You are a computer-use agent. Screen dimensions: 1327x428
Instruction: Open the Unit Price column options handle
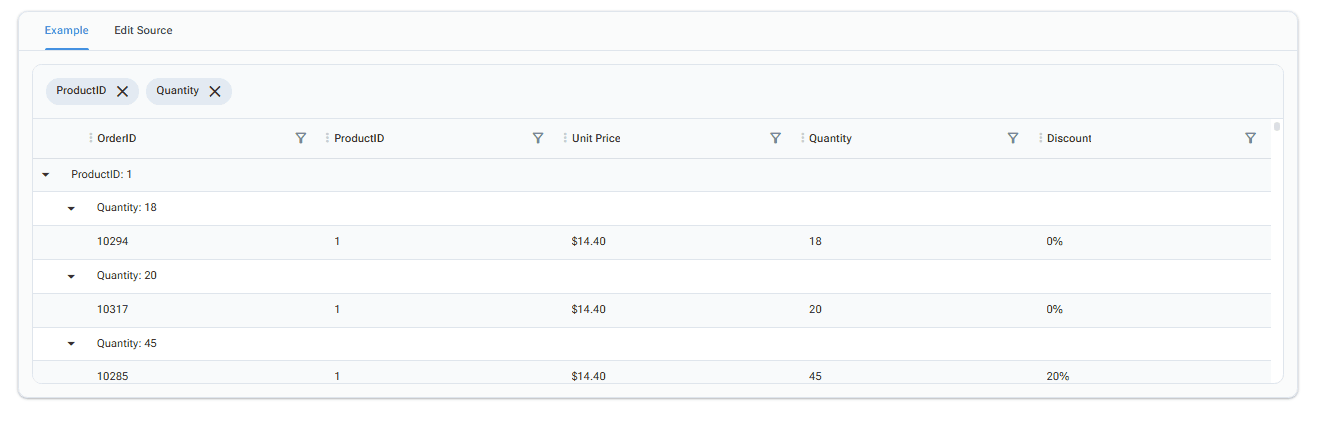coord(565,138)
